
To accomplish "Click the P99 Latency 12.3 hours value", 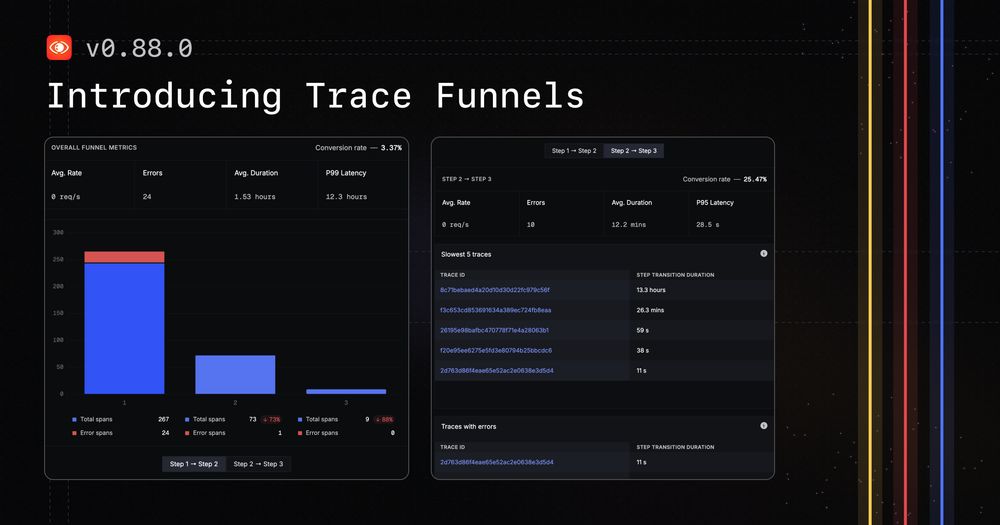I will pyautogui.click(x=346, y=197).
